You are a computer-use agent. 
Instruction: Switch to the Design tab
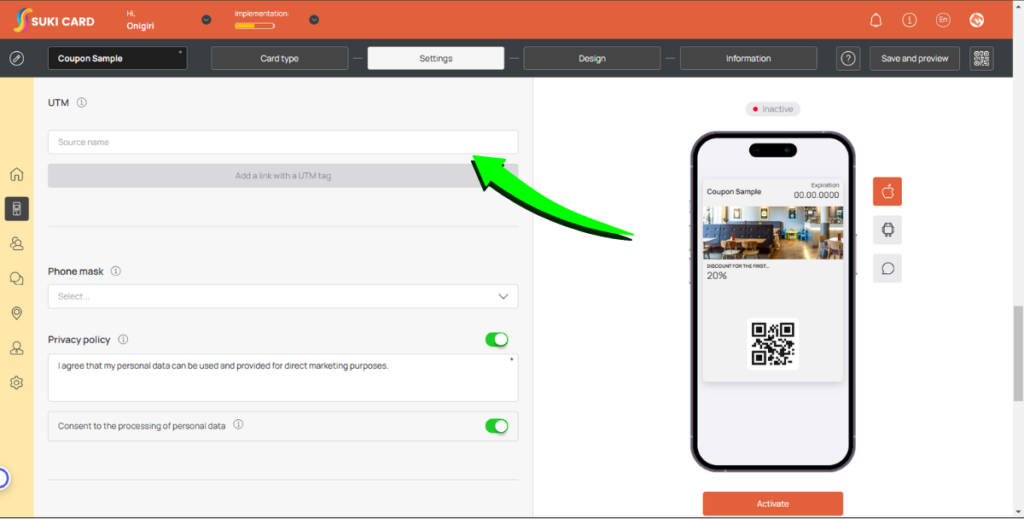click(592, 59)
